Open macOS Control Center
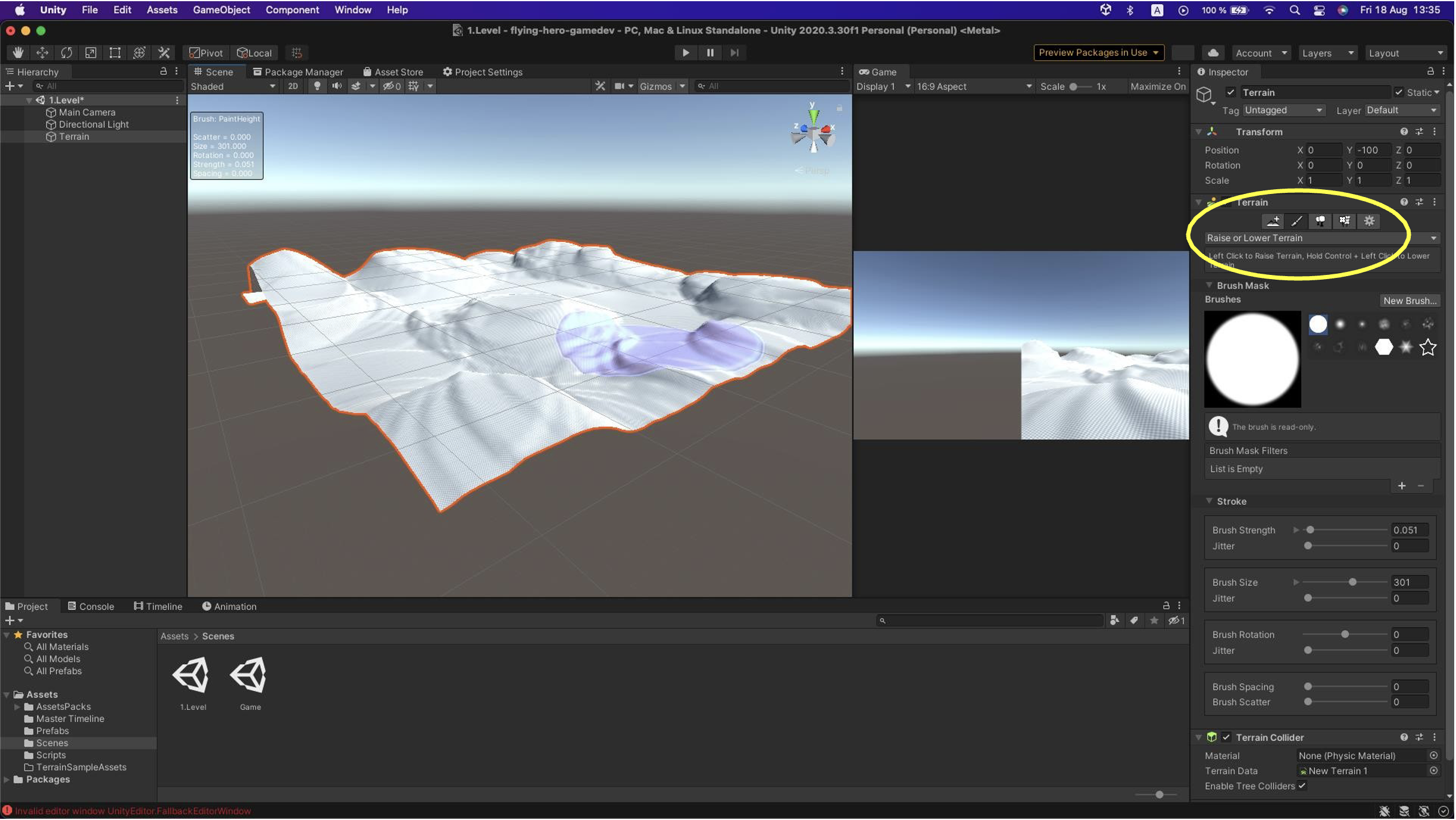Image resolution: width=1456 pixels, height=820 pixels. click(x=1319, y=10)
